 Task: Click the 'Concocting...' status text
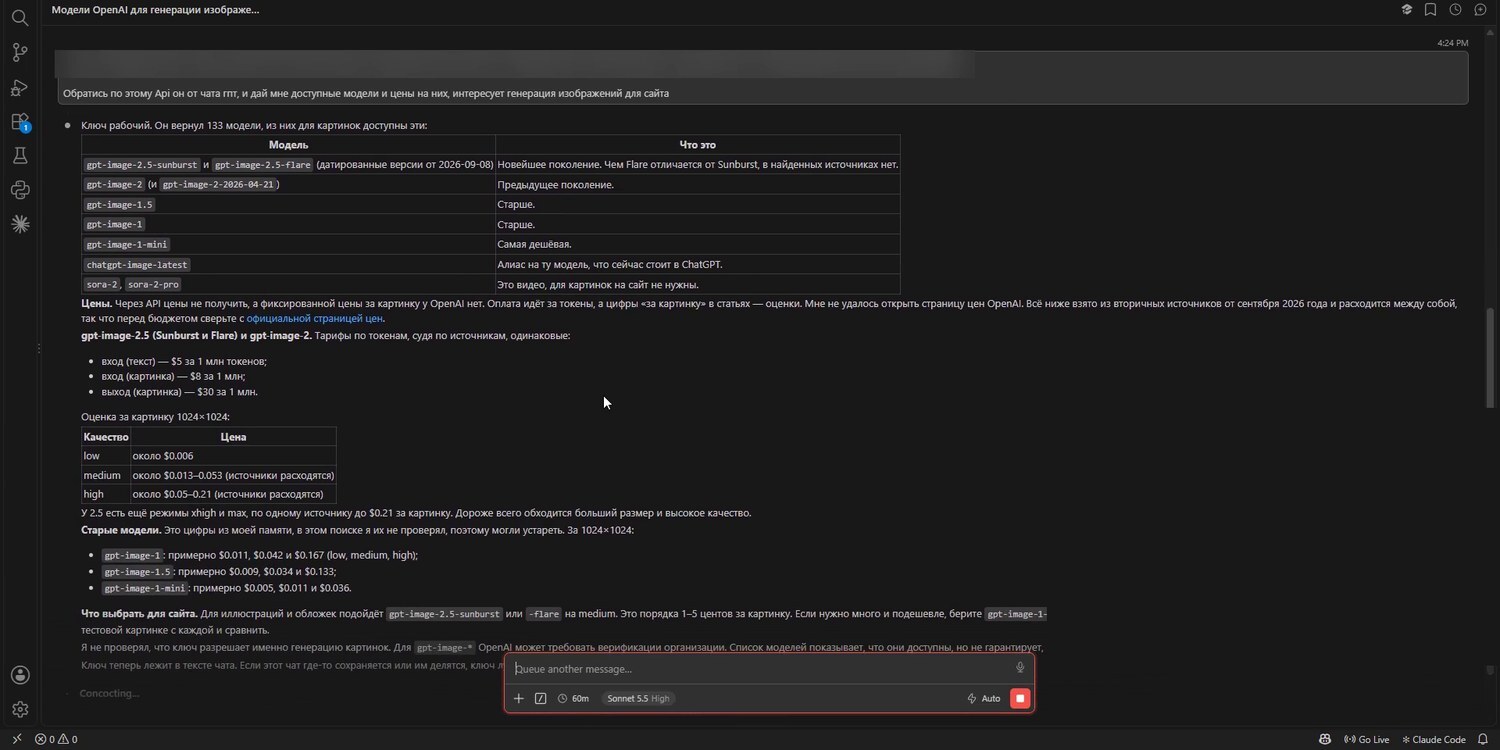coord(109,693)
